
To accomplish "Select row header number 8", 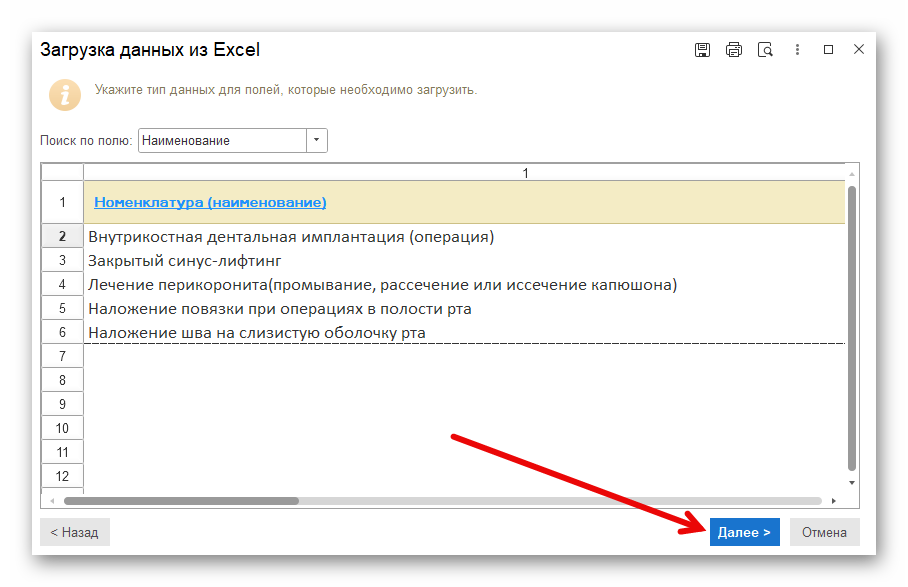I will (63, 380).
